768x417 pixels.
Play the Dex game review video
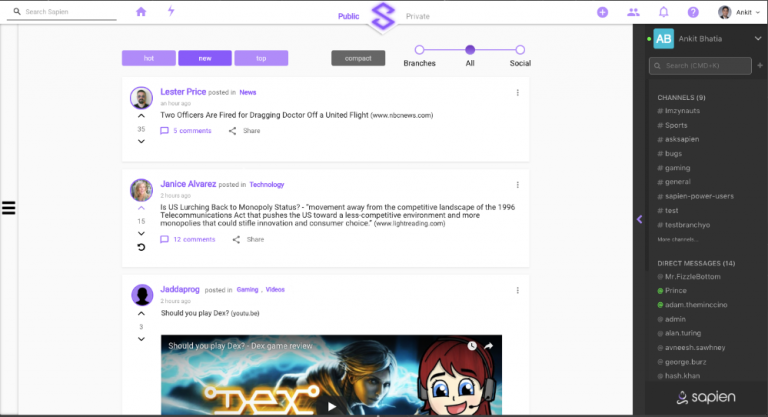[332, 406]
